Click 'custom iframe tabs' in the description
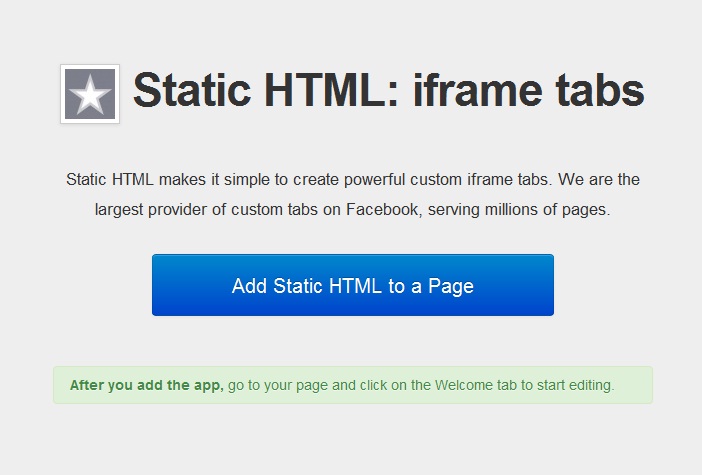This screenshot has height=475, width=702. [479, 180]
